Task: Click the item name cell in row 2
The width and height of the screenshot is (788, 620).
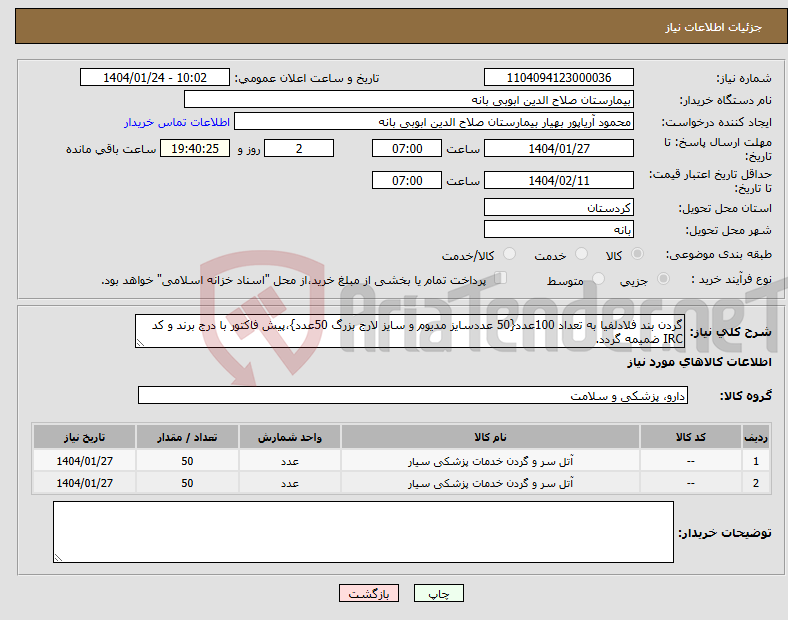Action: tap(490, 483)
